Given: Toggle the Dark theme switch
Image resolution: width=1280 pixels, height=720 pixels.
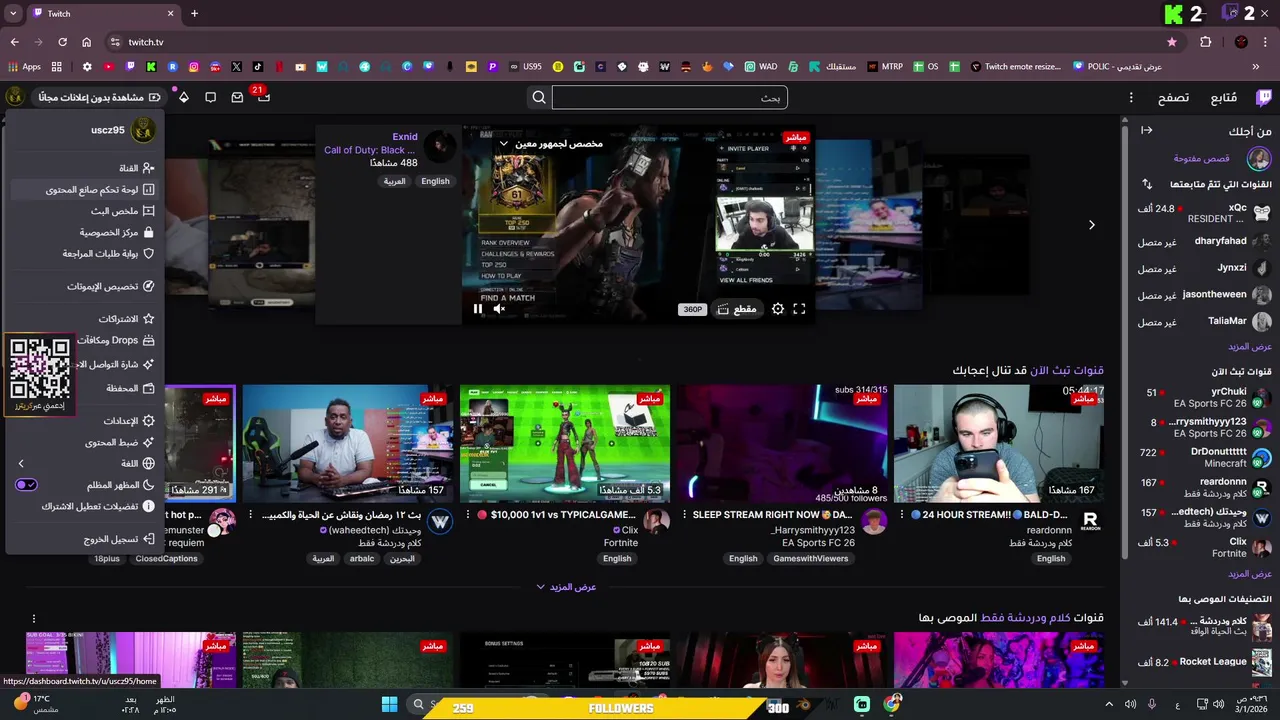Looking at the screenshot, I should (x=27, y=485).
